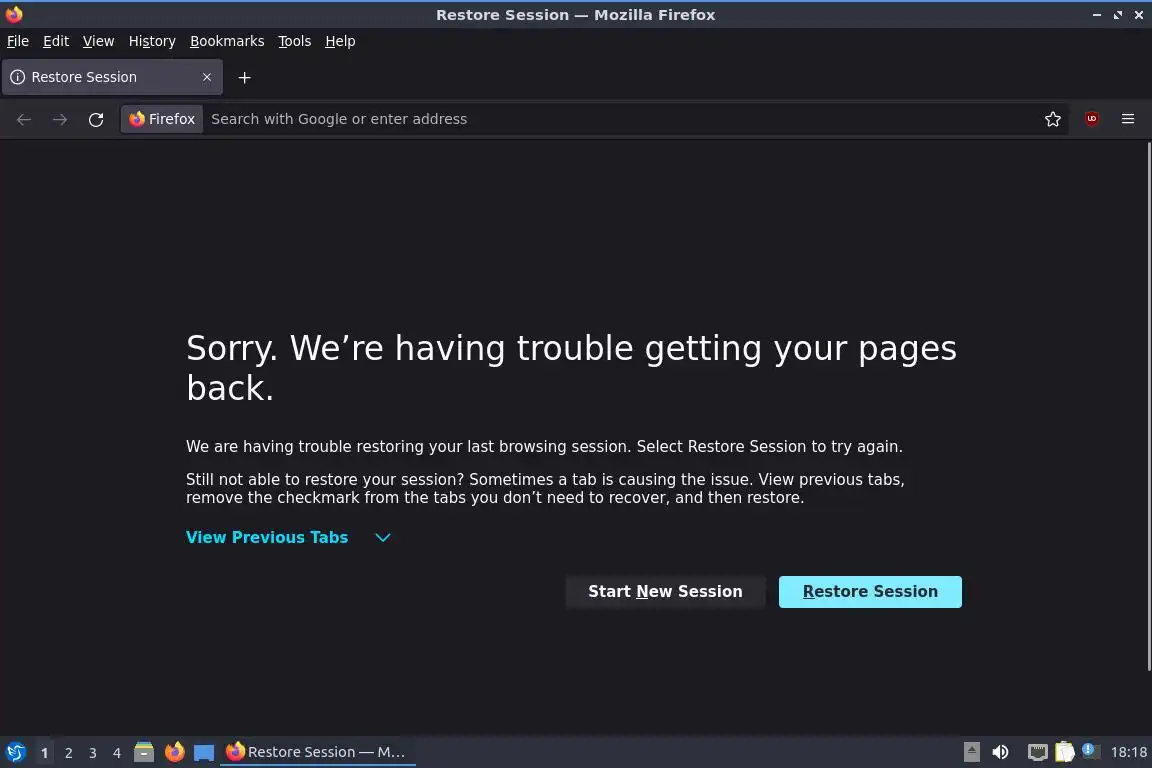Open the Edit menu

click(x=56, y=41)
